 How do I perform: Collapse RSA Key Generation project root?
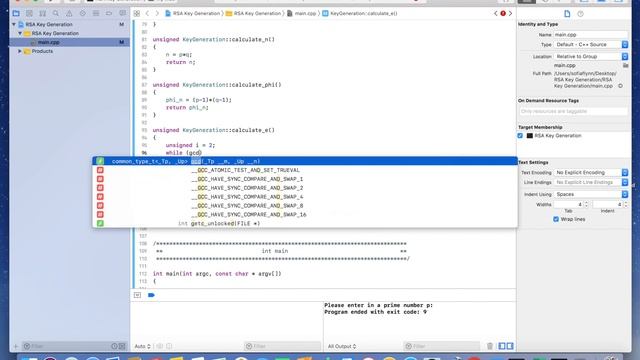tap(14, 24)
